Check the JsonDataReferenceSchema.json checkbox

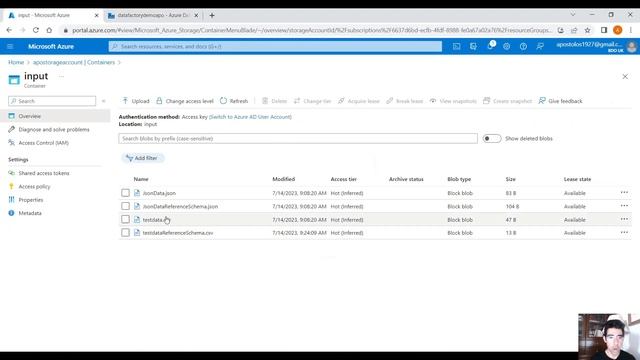[125, 206]
